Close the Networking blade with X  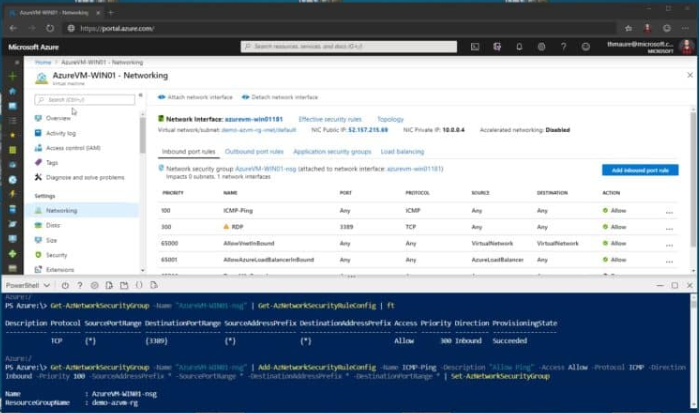click(x=690, y=75)
